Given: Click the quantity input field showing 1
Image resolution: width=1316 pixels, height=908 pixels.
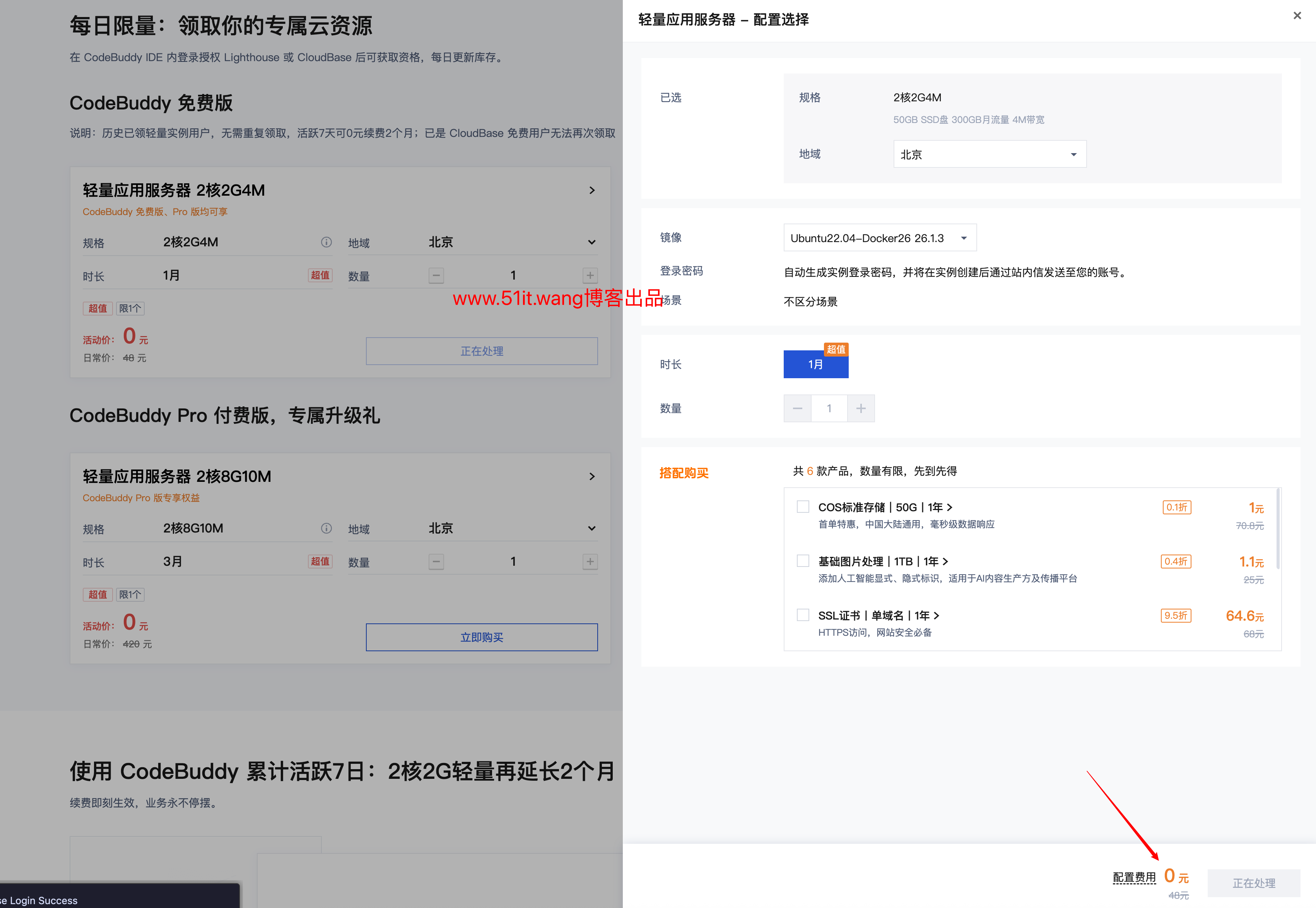Looking at the screenshot, I should pyautogui.click(x=829, y=408).
